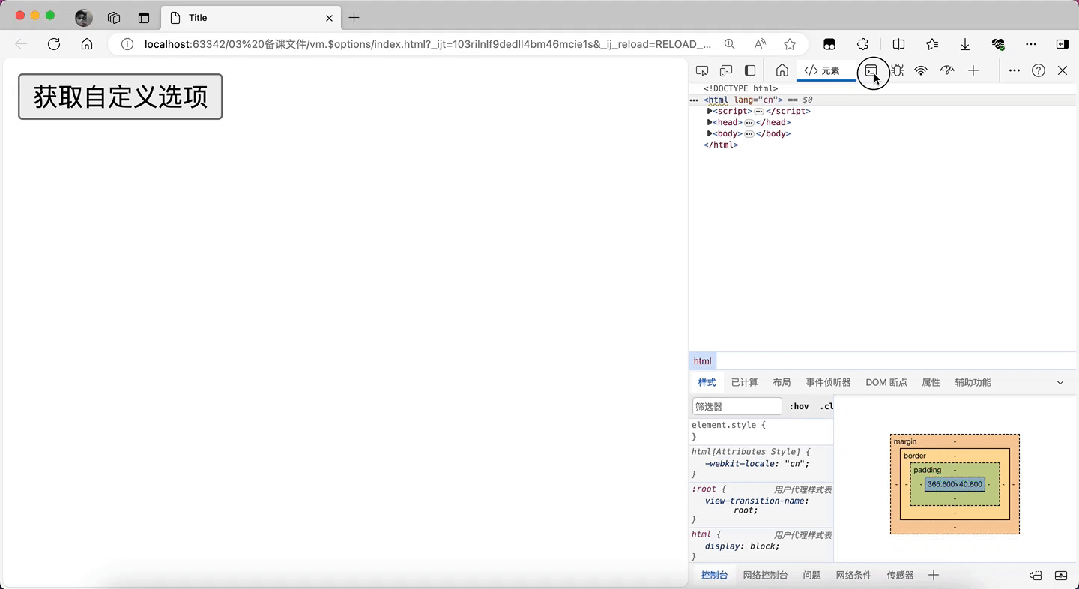
Task: Open DevTools help question mark icon
Action: pos(1038,70)
